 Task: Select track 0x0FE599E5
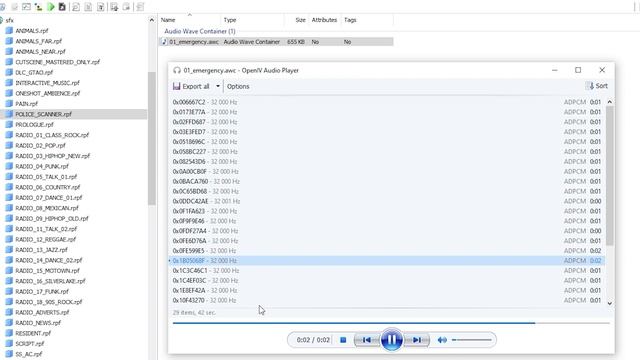click(387, 251)
